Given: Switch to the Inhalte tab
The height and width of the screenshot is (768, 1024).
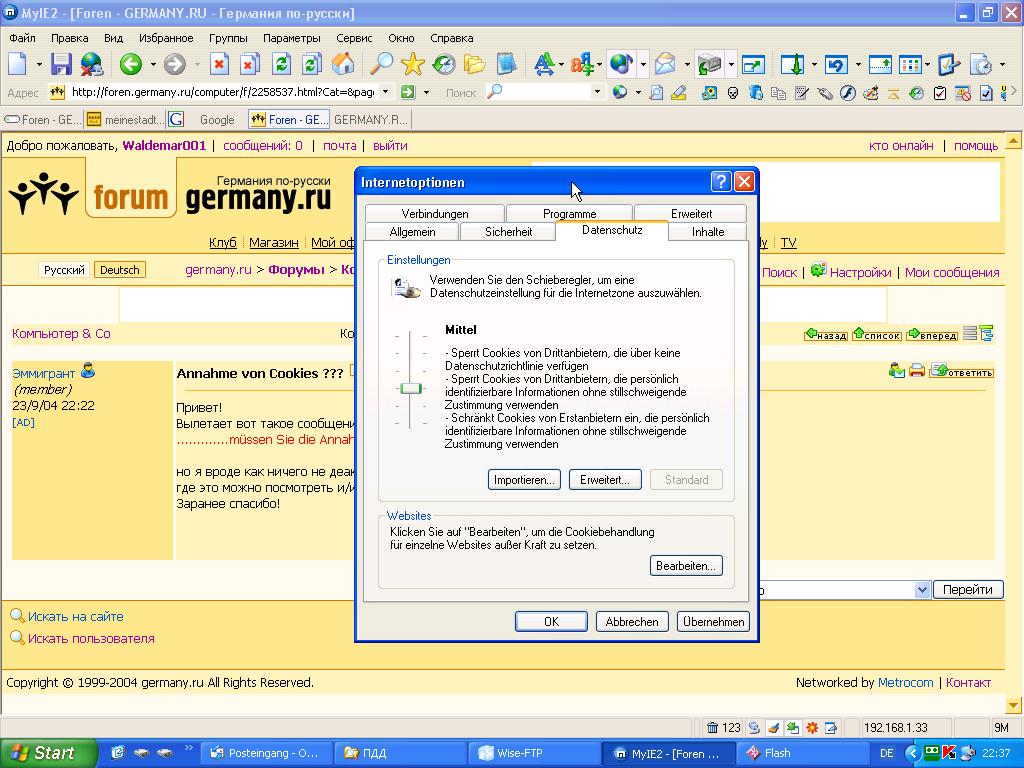Looking at the screenshot, I should tap(707, 231).
